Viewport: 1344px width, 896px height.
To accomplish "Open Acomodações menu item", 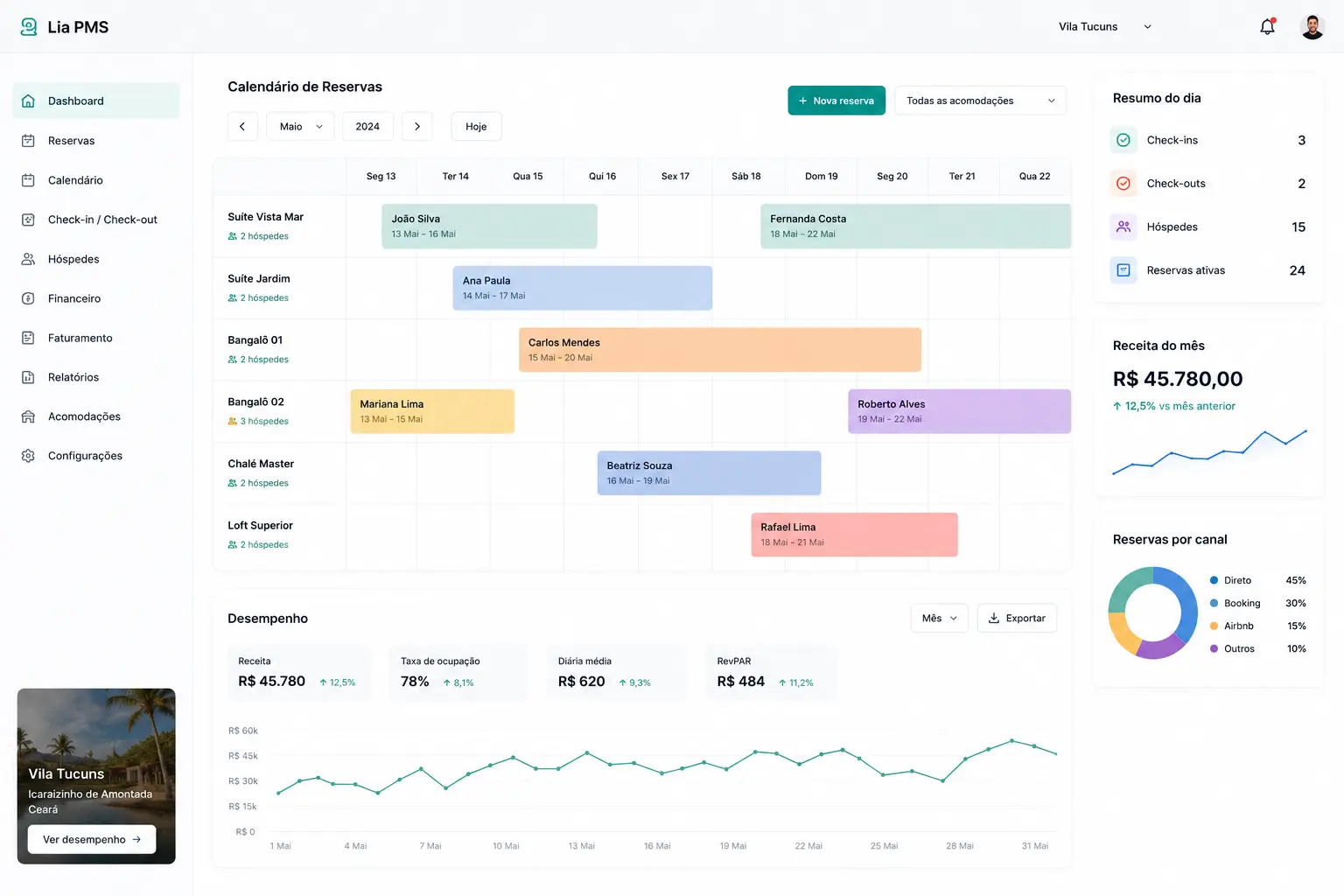I will click(x=96, y=416).
